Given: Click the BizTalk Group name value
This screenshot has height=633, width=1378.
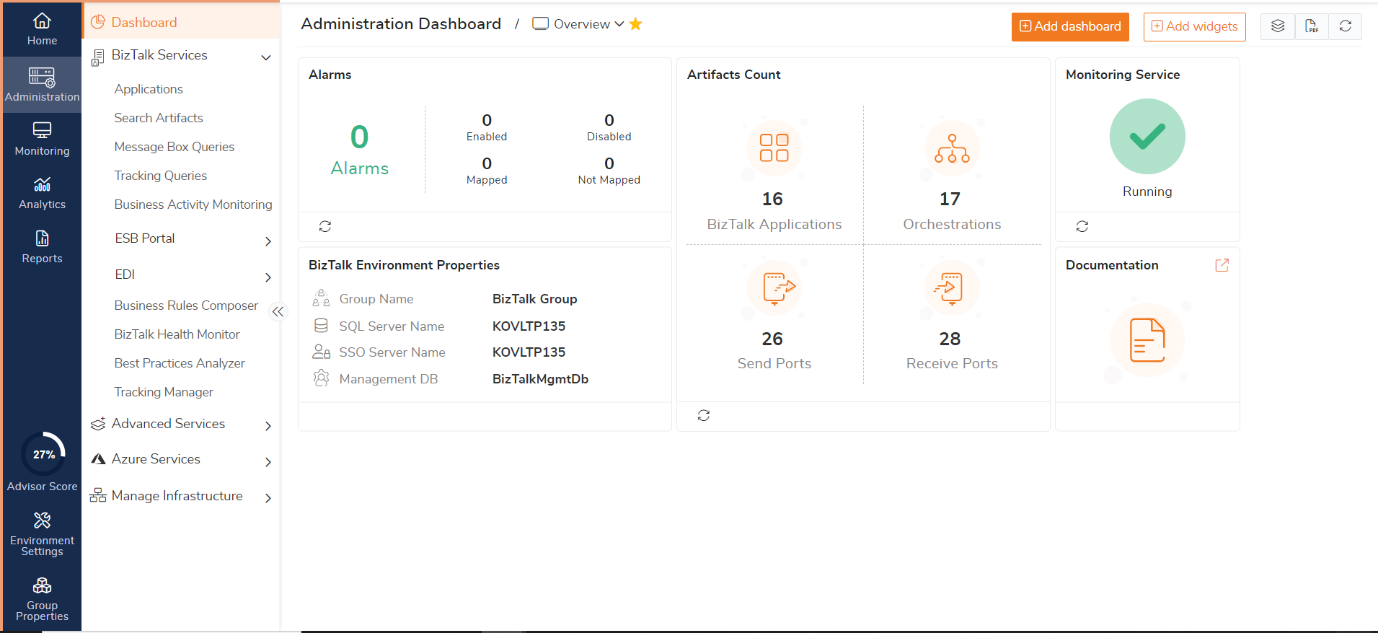Looking at the screenshot, I should tap(535, 299).
